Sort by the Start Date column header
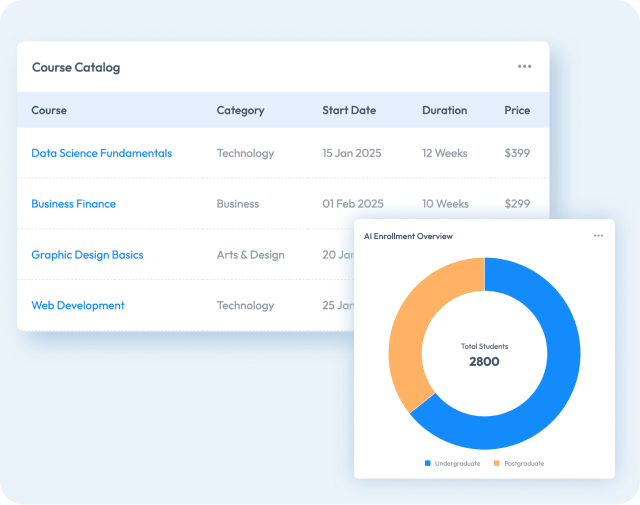 (349, 110)
